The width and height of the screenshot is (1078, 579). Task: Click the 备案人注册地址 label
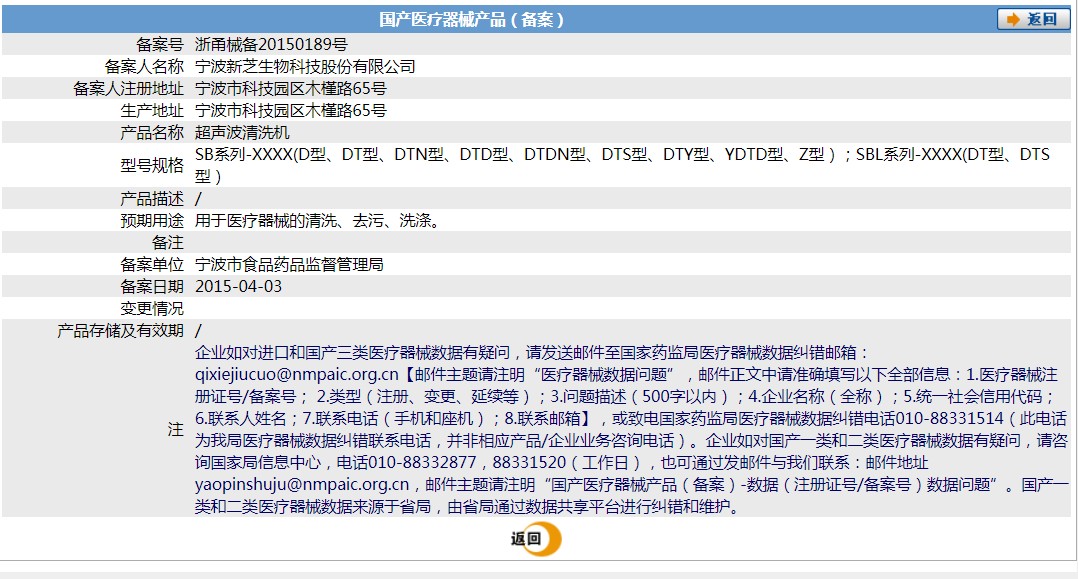pos(129,89)
